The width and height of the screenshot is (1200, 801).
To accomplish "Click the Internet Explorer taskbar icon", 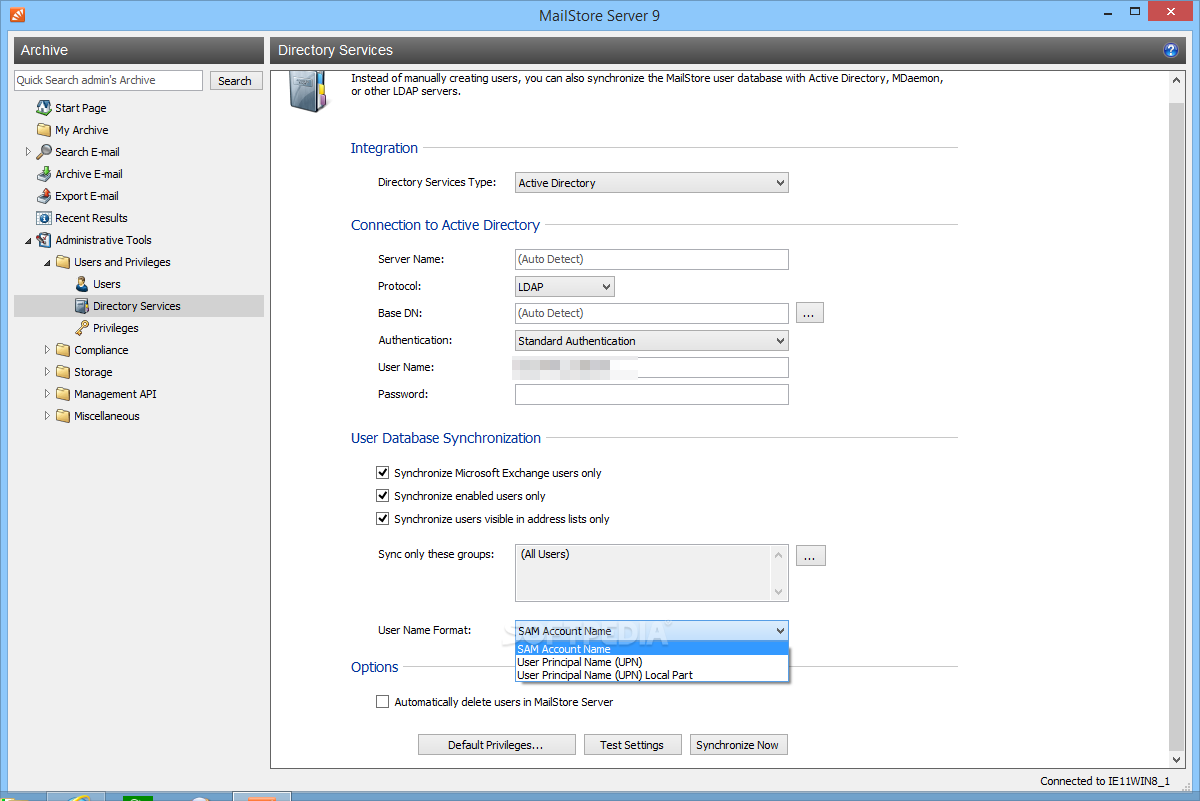I will (76, 797).
